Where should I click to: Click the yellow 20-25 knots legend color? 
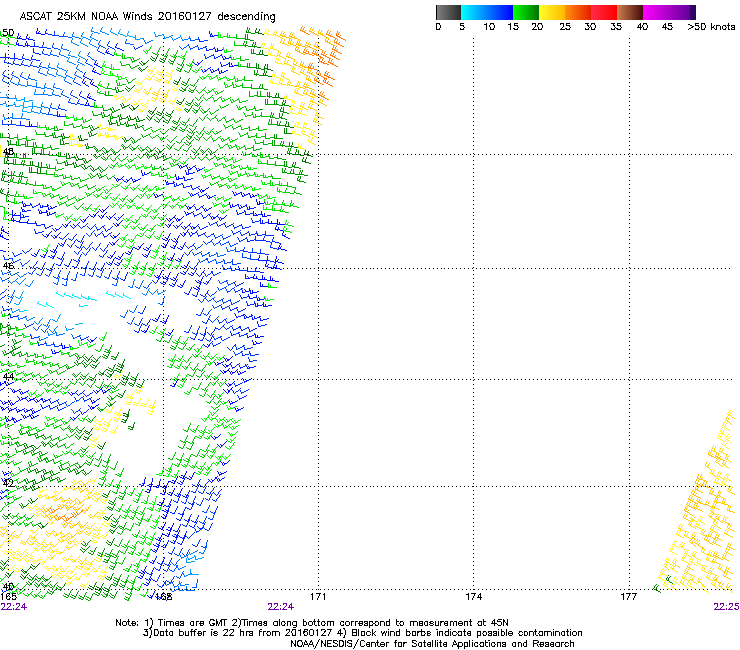pos(552,12)
